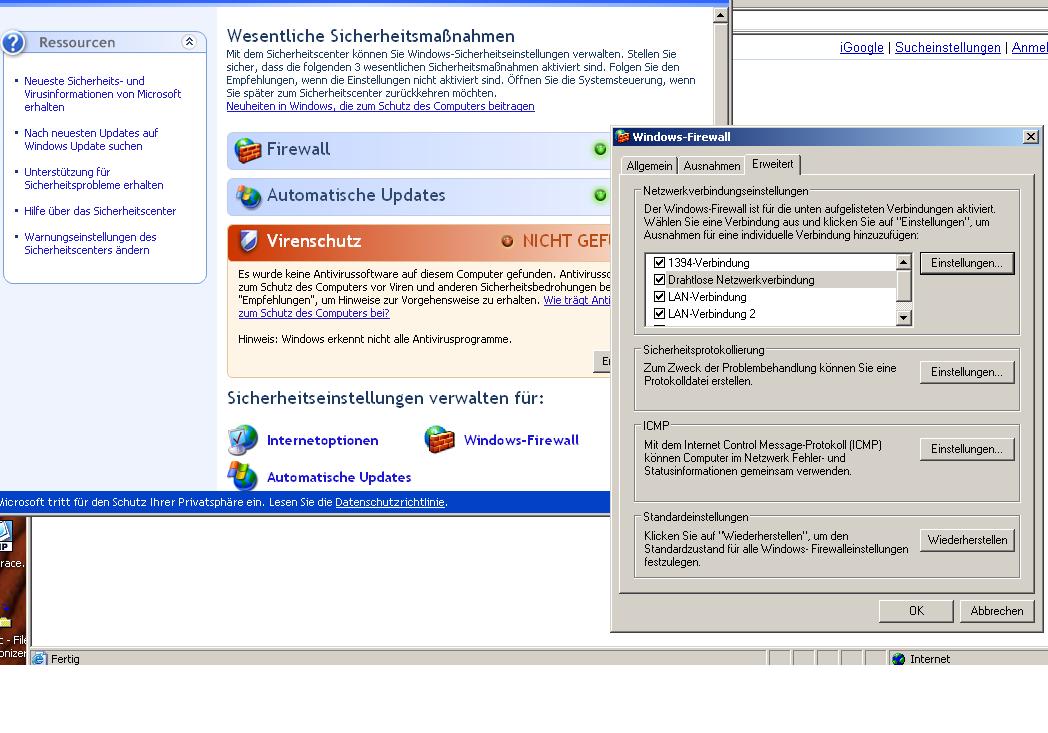Click the Virenschutz shield icon

(x=248, y=241)
